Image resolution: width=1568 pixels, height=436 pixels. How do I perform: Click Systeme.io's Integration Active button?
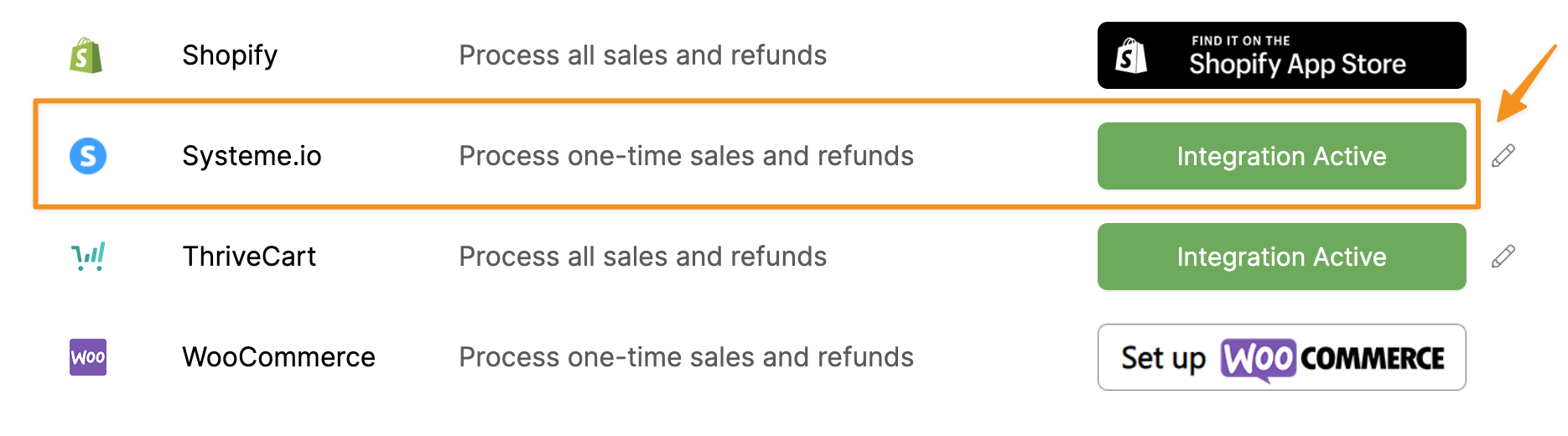(x=1281, y=156)
